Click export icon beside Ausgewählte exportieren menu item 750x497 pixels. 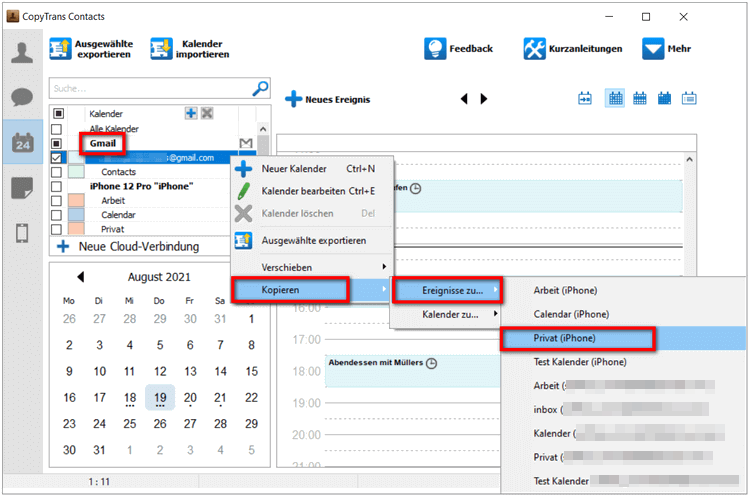243,240
